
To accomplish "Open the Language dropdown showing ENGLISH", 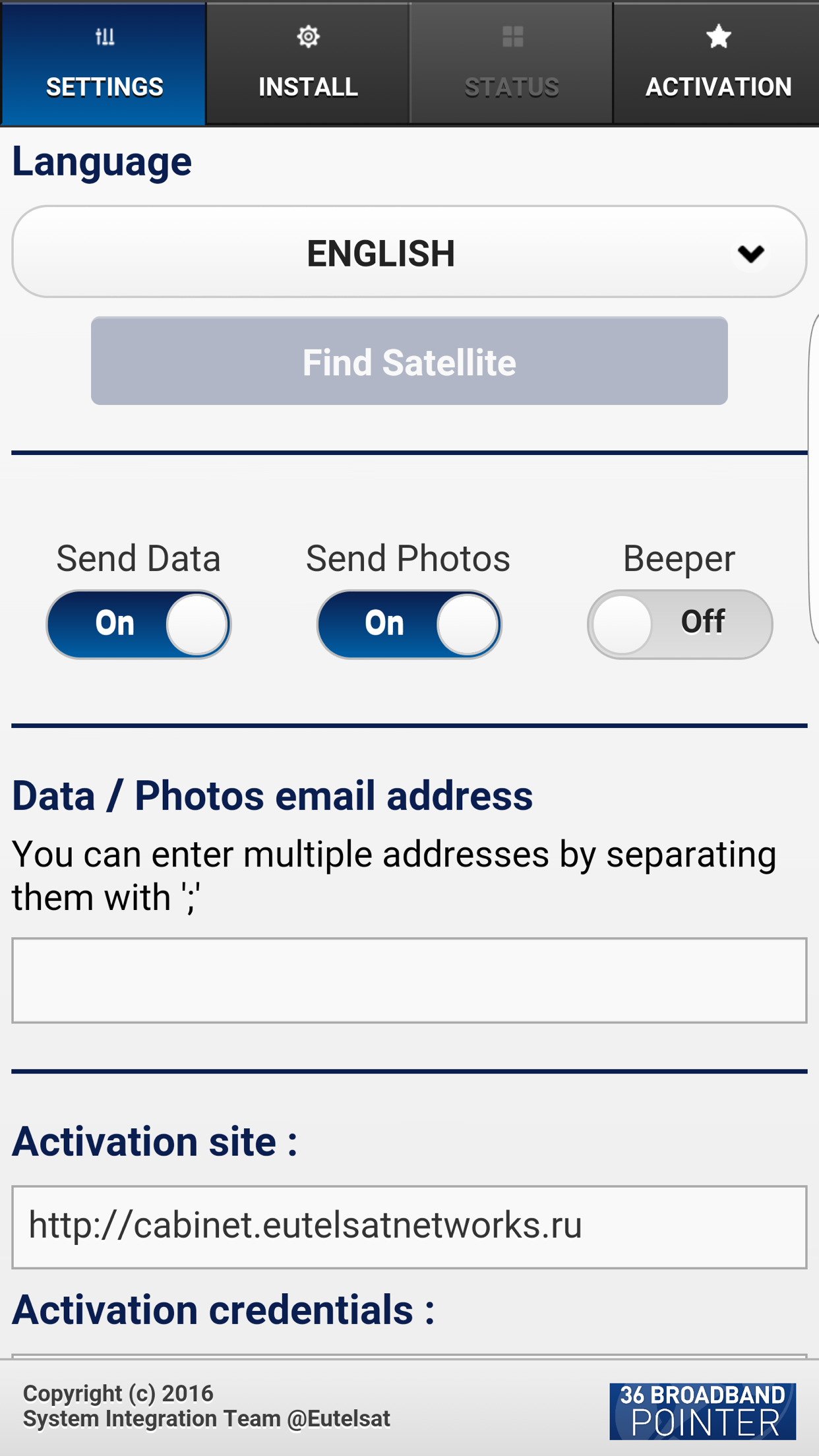I will (380, 253).
